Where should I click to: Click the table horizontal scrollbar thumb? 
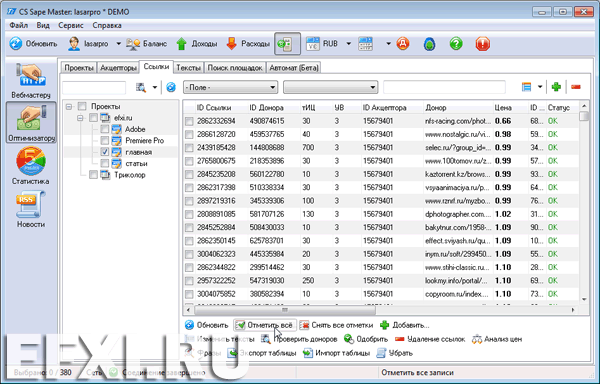pyautogui.click(x=285, y=310)
